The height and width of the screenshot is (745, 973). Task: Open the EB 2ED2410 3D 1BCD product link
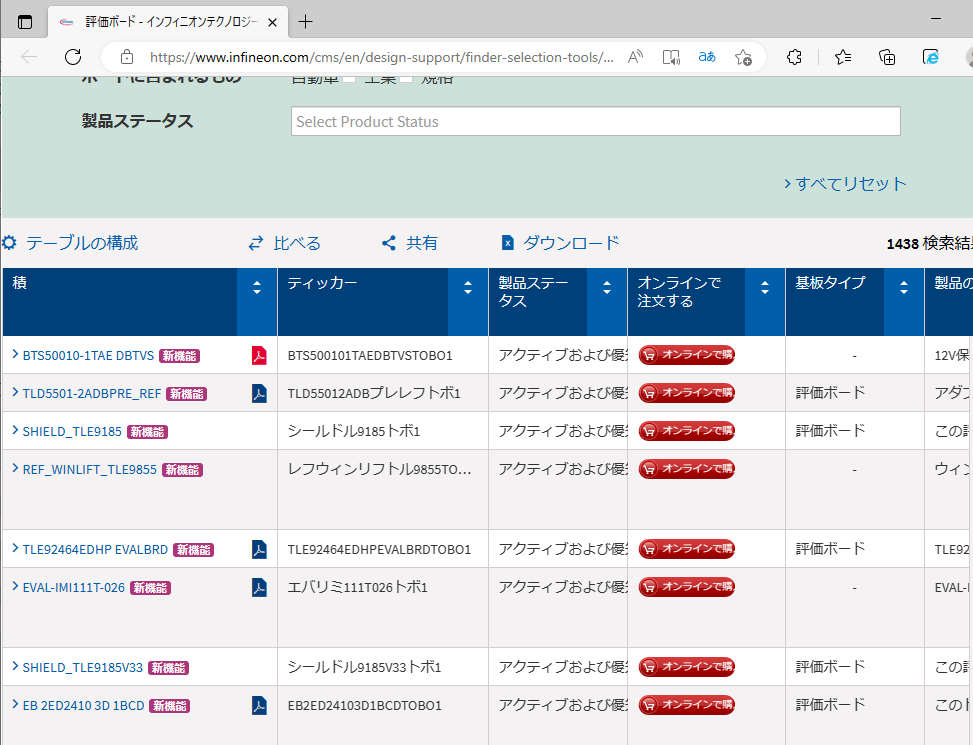point(83,705)
